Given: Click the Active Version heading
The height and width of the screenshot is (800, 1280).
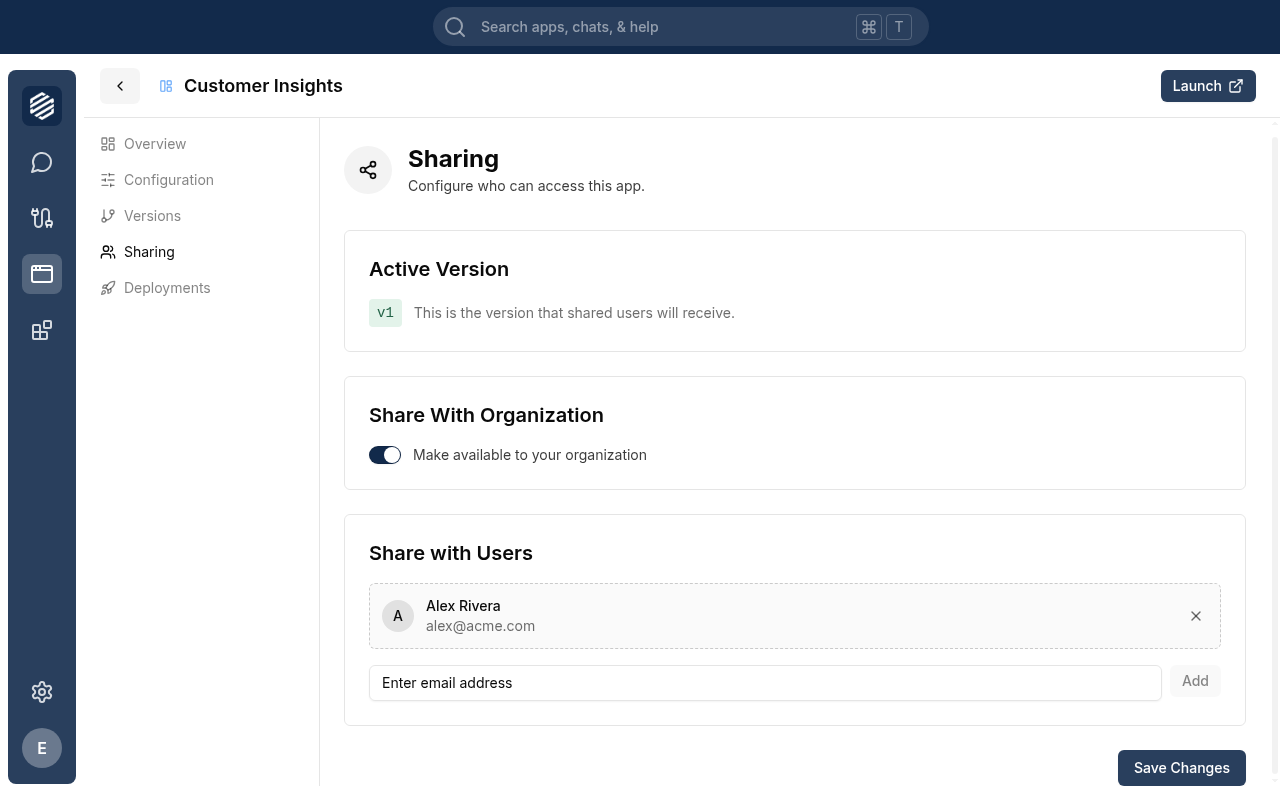Looking at the screenshot, I should click(439, 269).
